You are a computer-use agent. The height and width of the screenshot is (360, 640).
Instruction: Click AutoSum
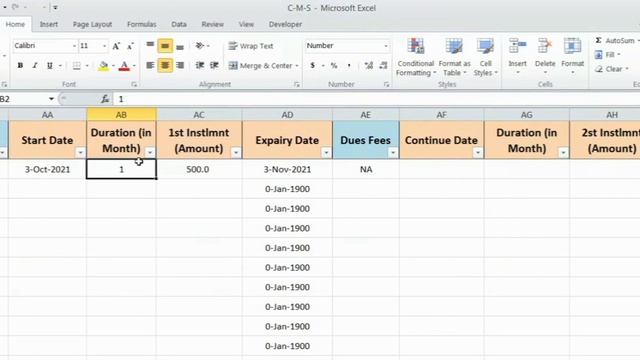(616, 40)
